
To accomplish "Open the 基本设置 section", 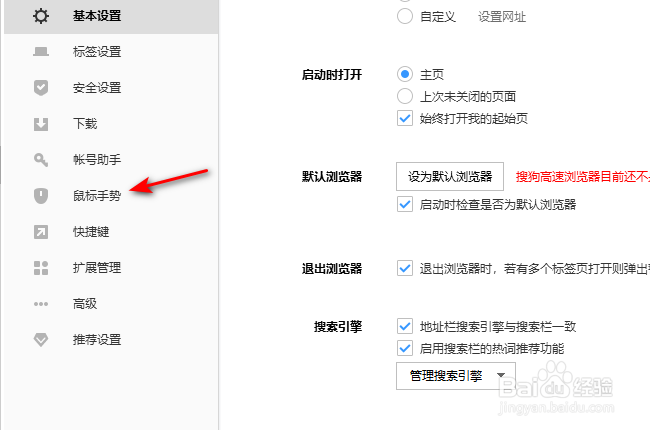I will 111,16.
